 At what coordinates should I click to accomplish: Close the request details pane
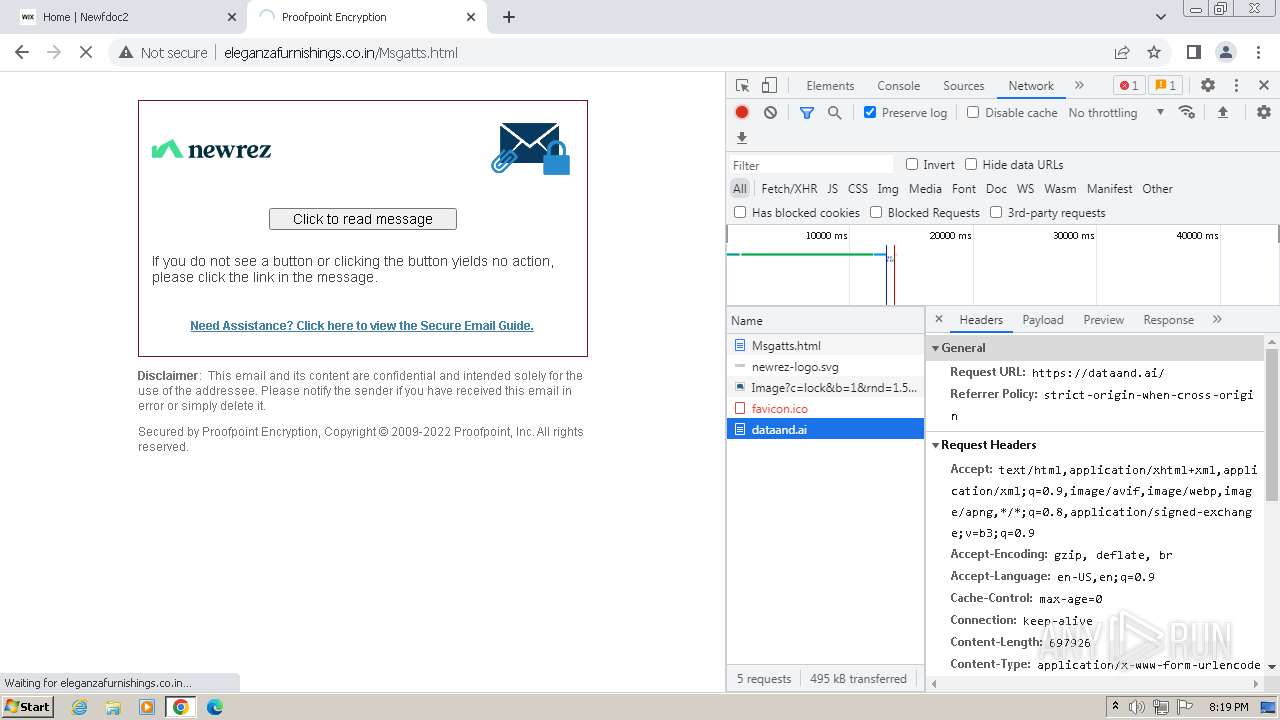[938, 319]
